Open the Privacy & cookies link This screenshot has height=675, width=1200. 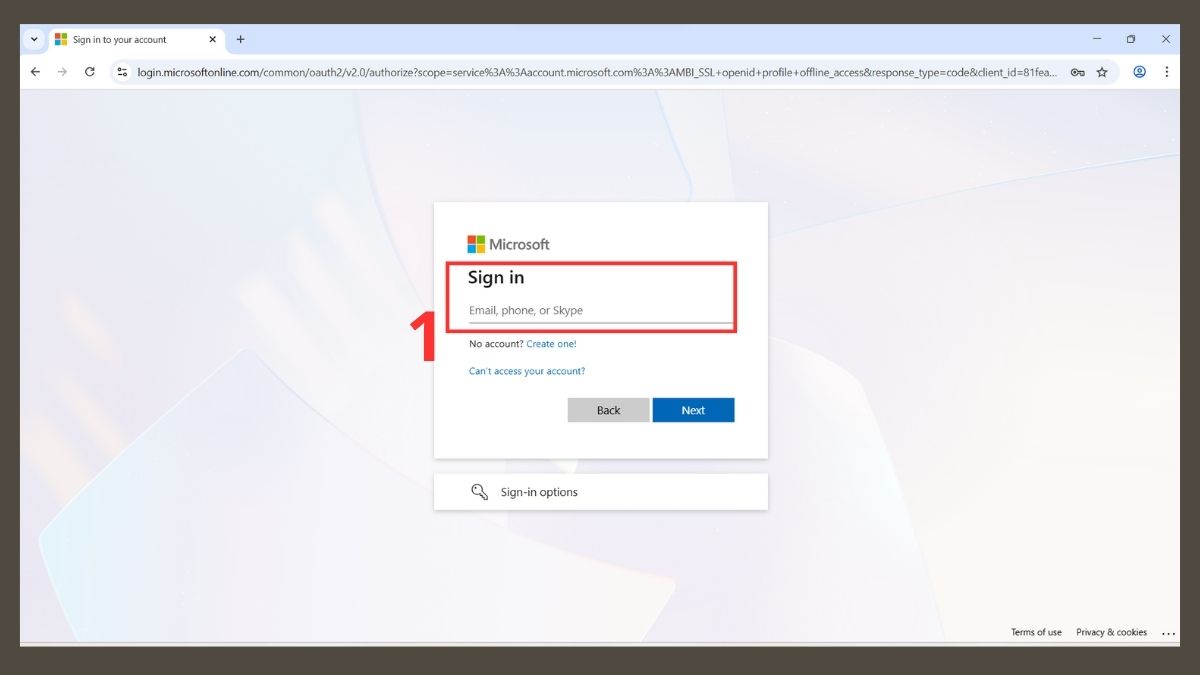coord(1111,632)
